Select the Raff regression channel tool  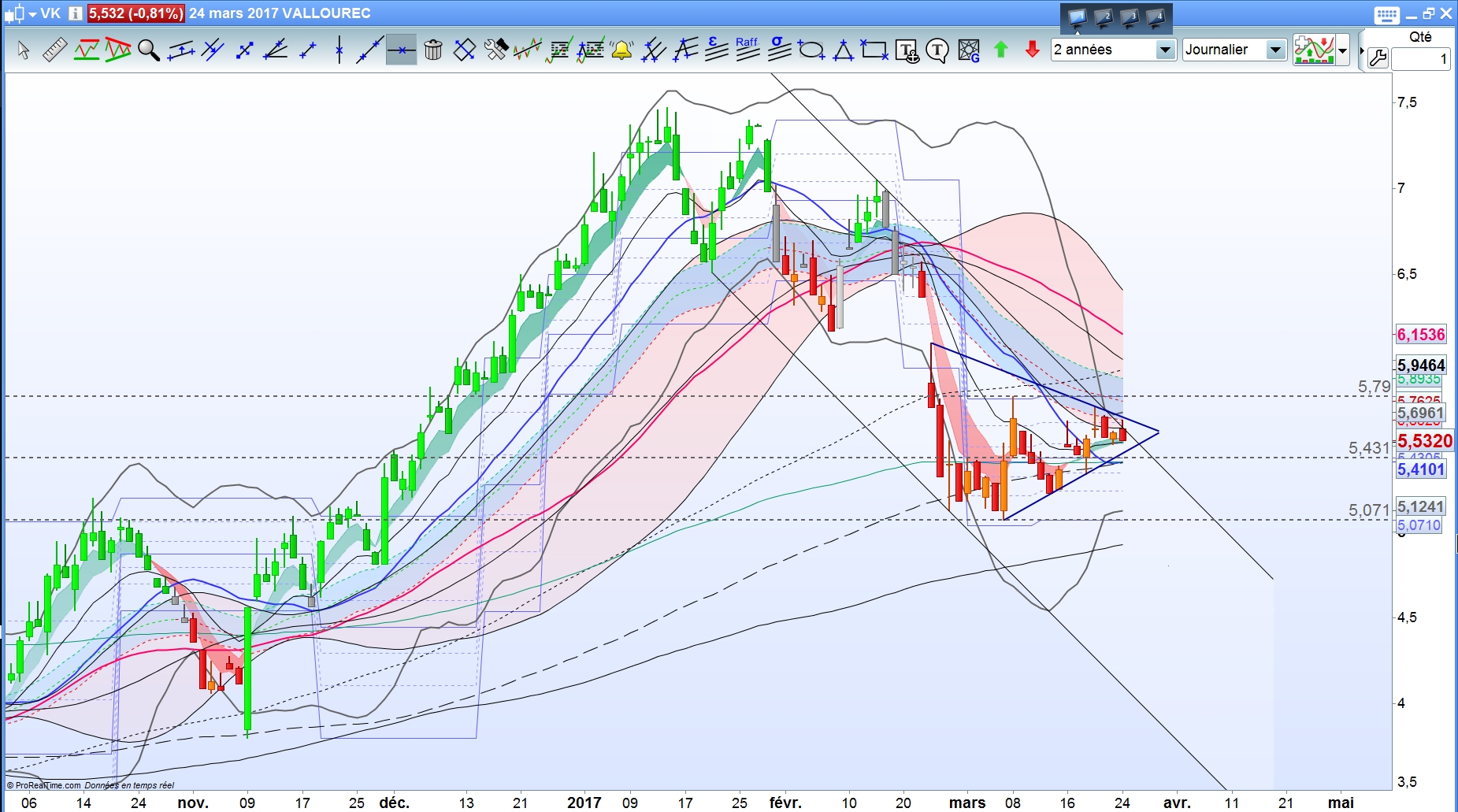point(747,49)
